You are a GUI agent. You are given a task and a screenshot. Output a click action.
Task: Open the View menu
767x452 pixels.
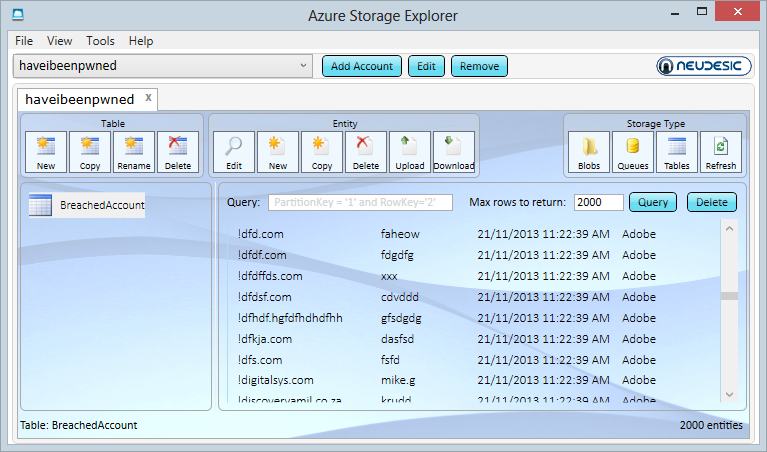[x=60, y=41]
